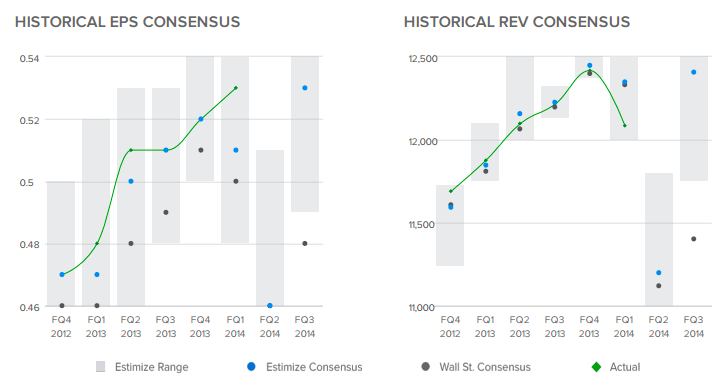Select FQ3 2014 blue revenue consensus dot

coord(694,72)
